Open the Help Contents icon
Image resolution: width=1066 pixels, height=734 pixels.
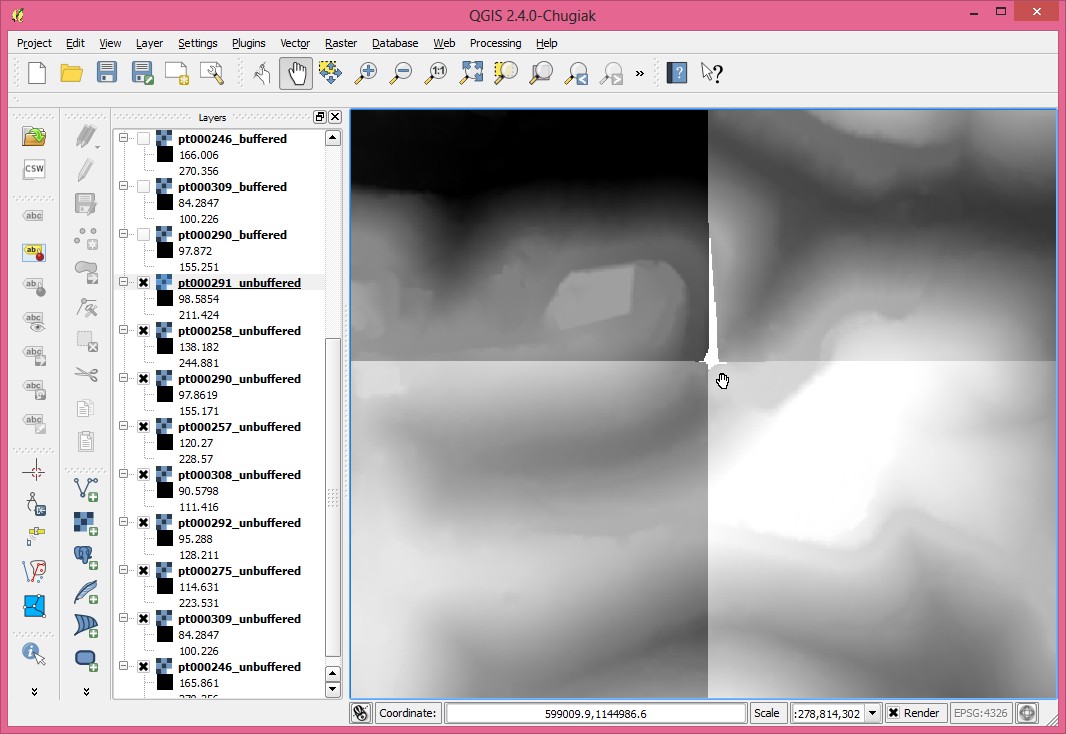coord(677,73)
